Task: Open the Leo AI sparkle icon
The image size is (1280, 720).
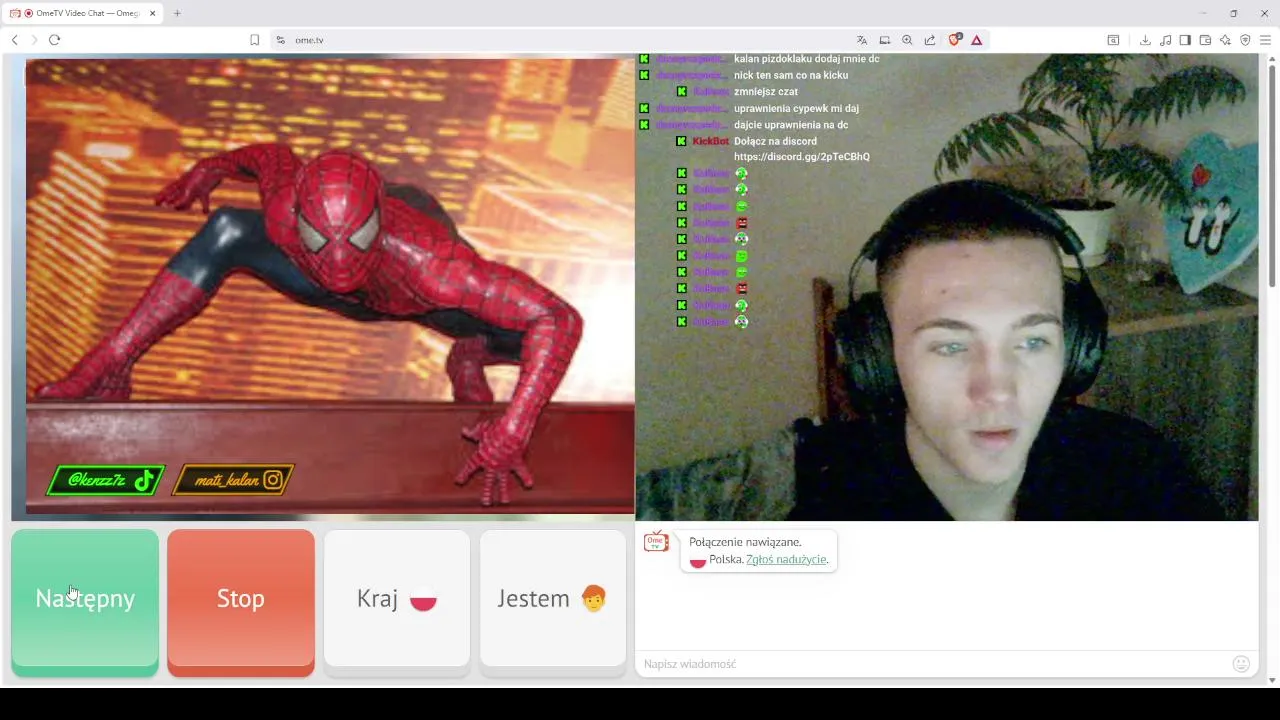Action: 1225,40
